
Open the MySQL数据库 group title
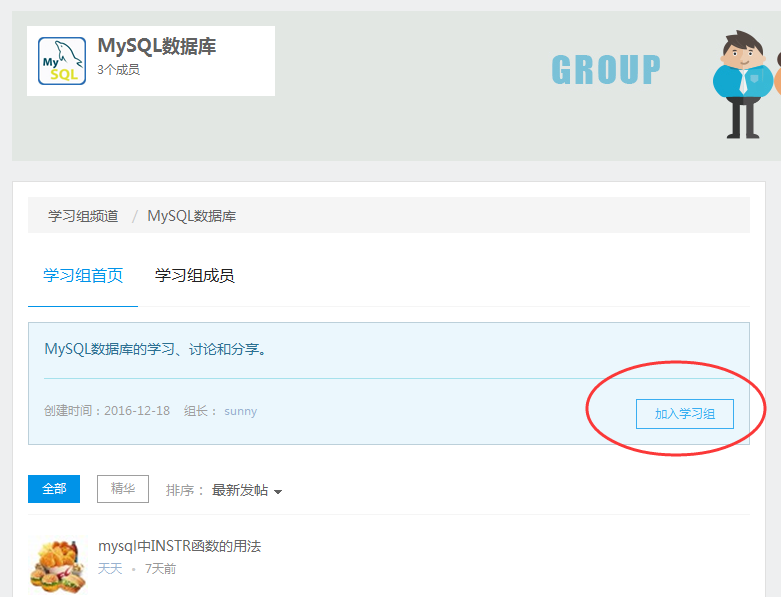(x=157, y=46)
